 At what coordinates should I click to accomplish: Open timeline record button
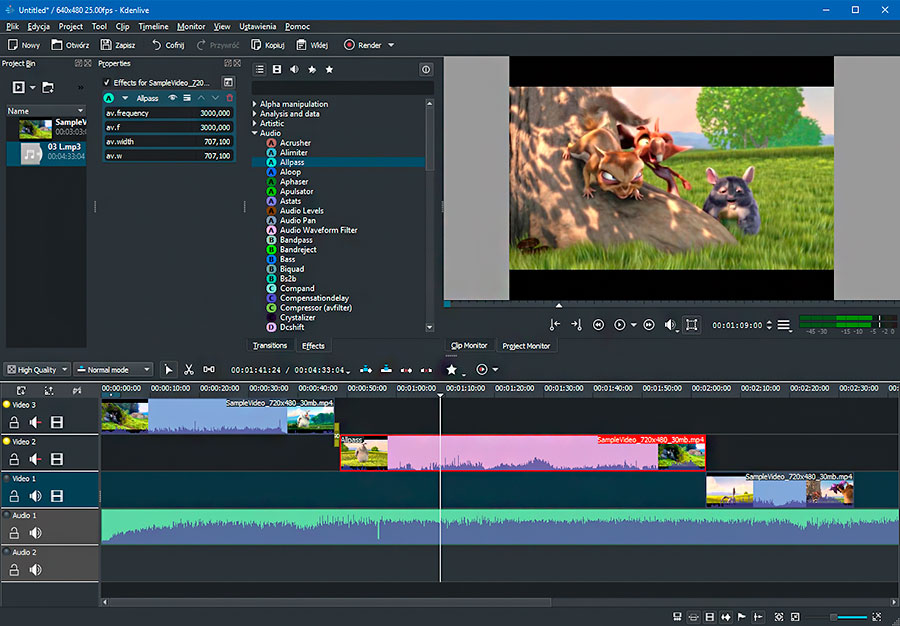(482, 370)
